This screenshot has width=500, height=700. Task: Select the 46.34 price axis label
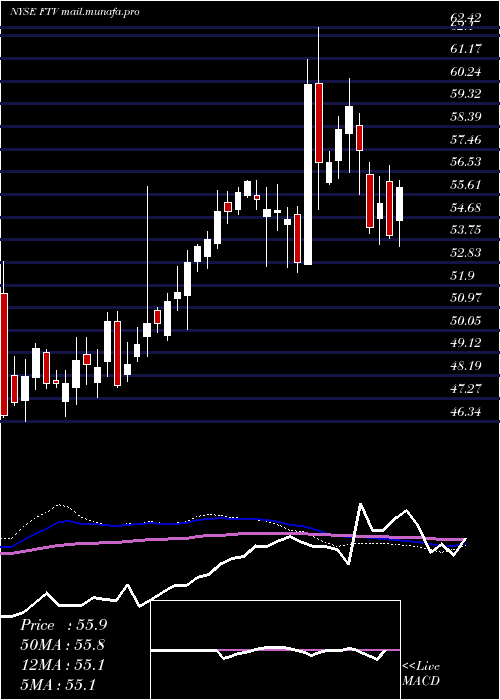466,412
